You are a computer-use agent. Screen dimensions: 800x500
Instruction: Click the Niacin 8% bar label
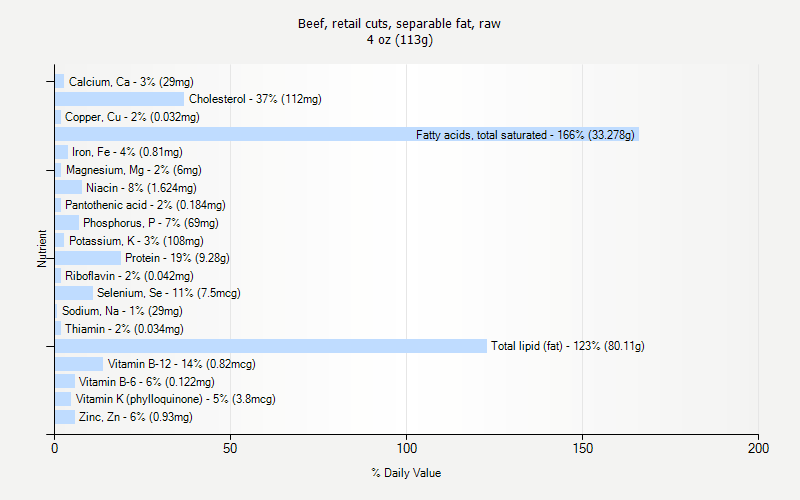tap(141, 187)
